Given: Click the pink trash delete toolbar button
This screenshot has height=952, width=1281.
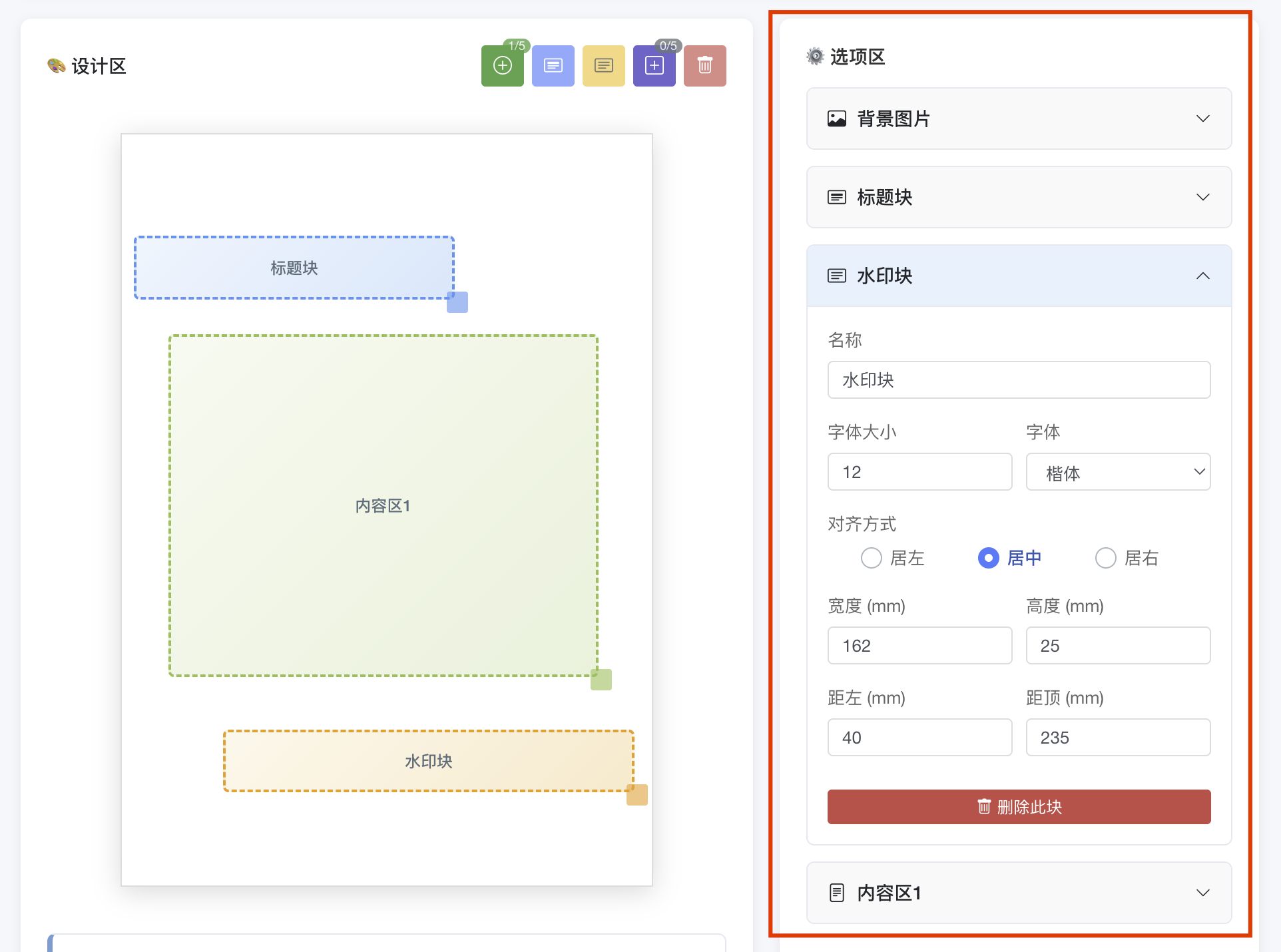Looking at the screenshot, I should (x=704, y=65).
